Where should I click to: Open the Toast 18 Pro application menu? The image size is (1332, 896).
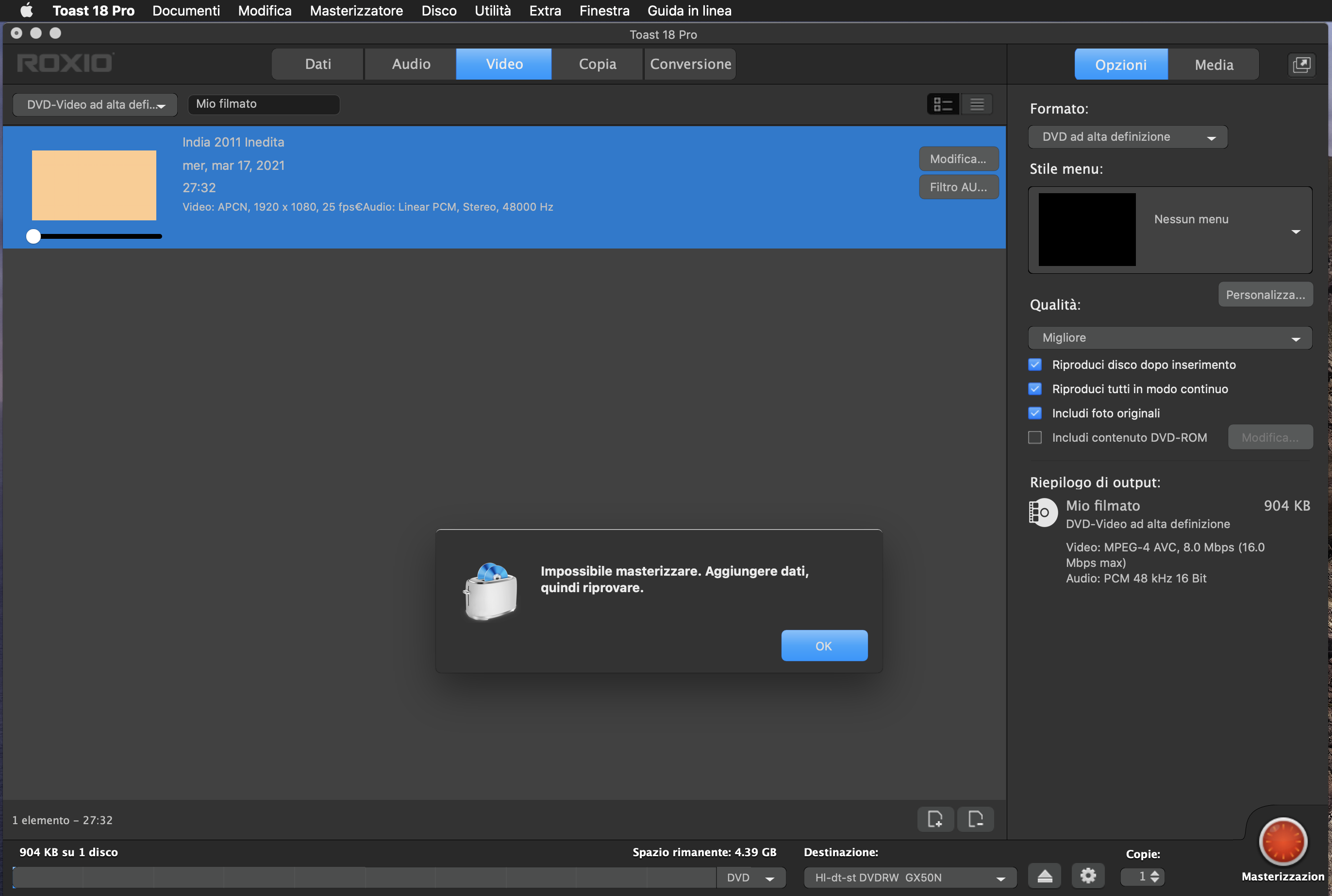[93, 10]
